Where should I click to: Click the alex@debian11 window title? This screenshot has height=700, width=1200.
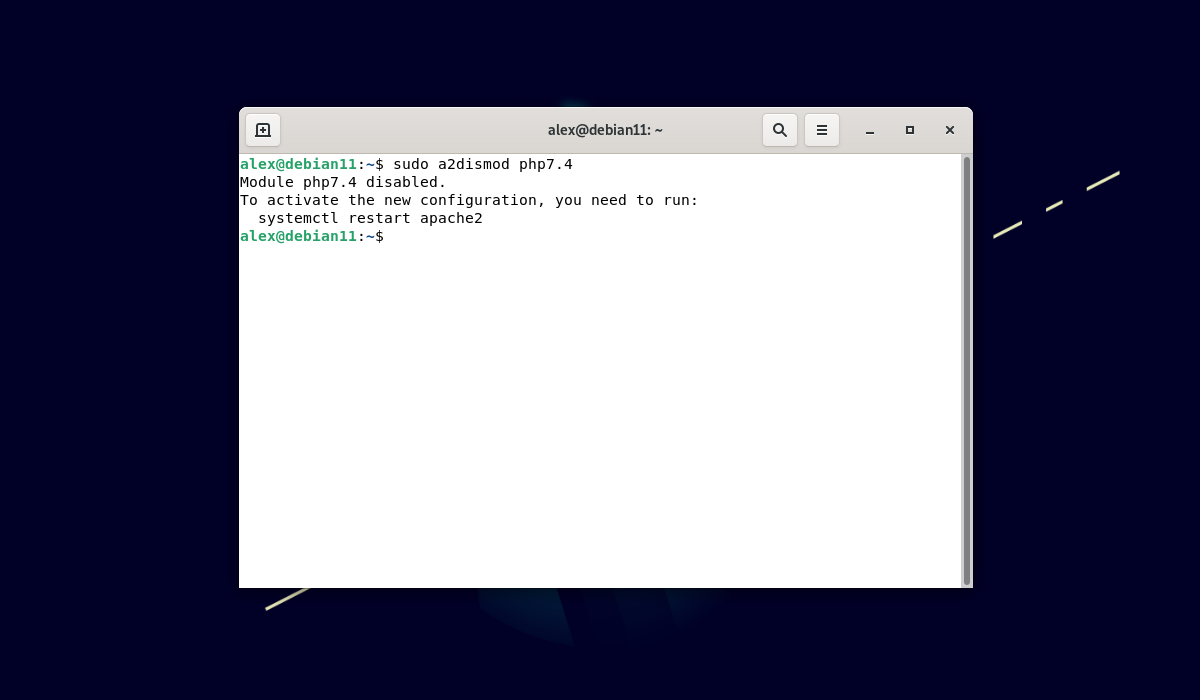[x=605, y=130]
